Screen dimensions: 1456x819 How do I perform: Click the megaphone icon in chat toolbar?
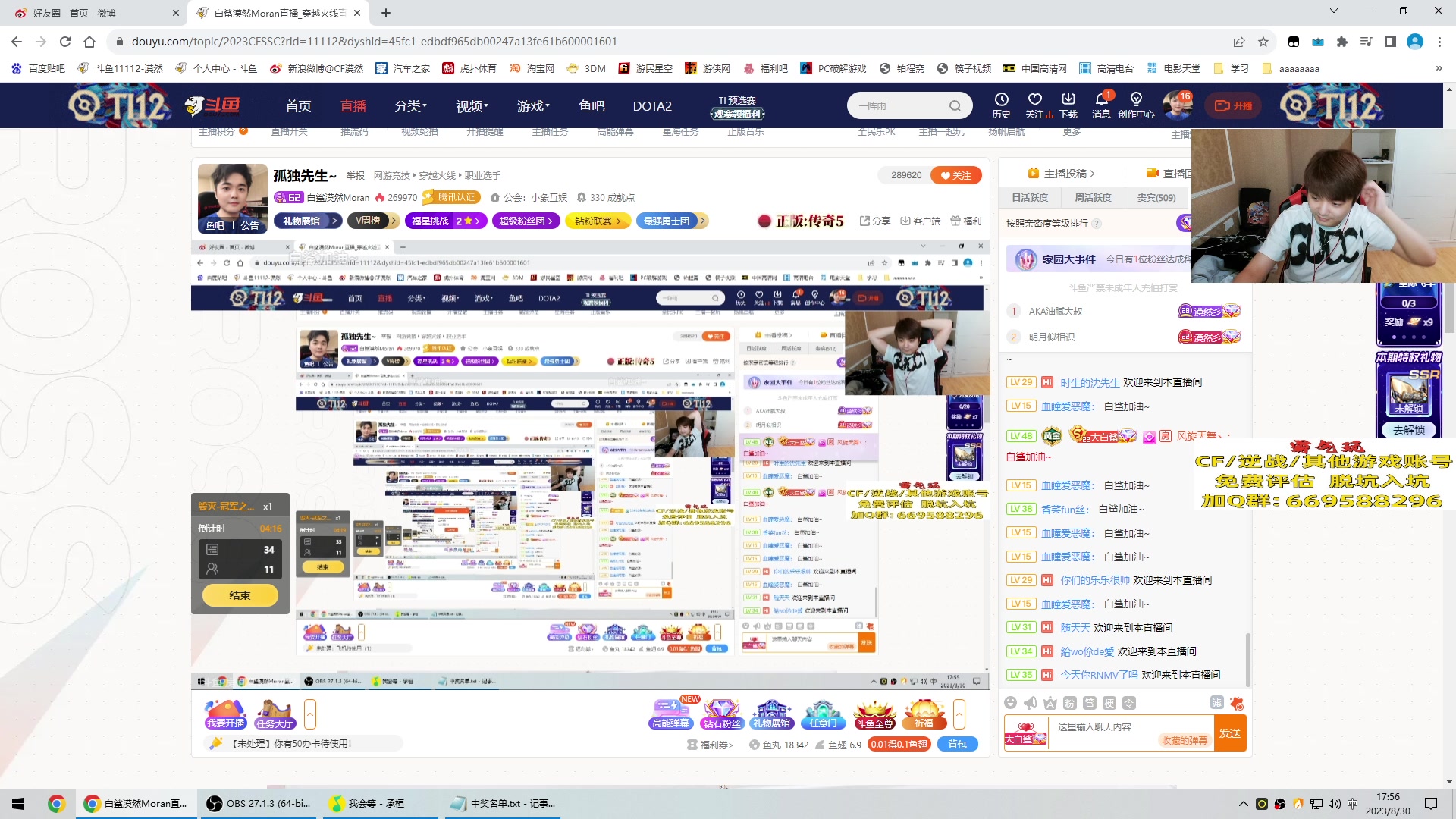[x=1030, y=703]
